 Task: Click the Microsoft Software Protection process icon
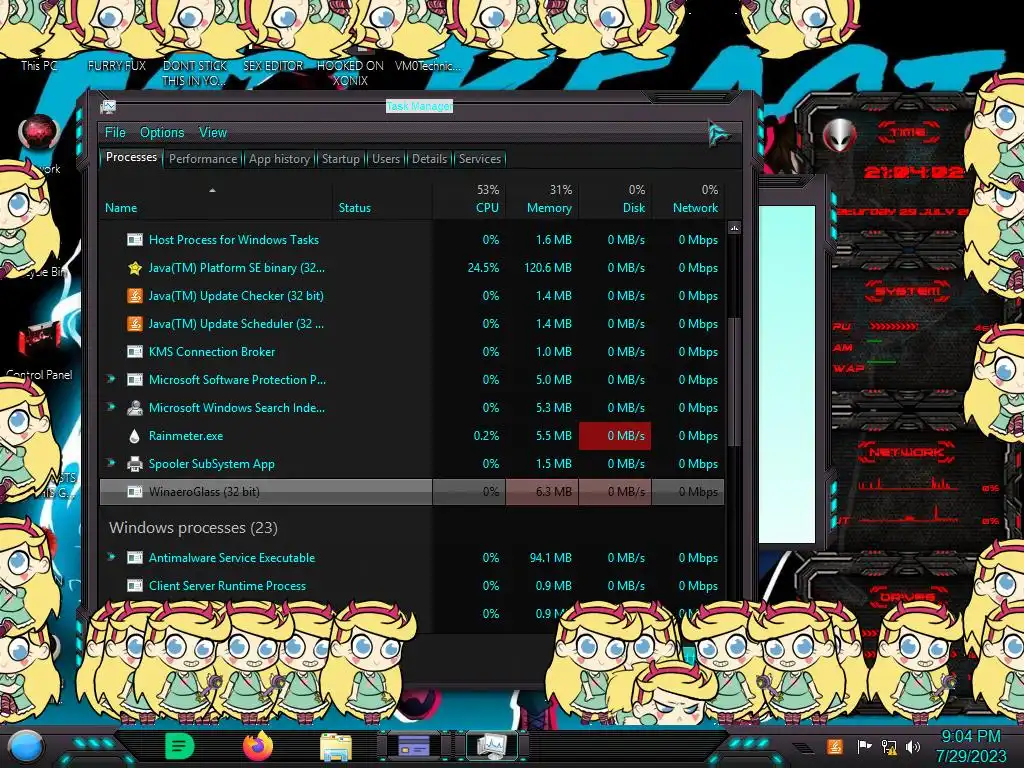[135, 380]
